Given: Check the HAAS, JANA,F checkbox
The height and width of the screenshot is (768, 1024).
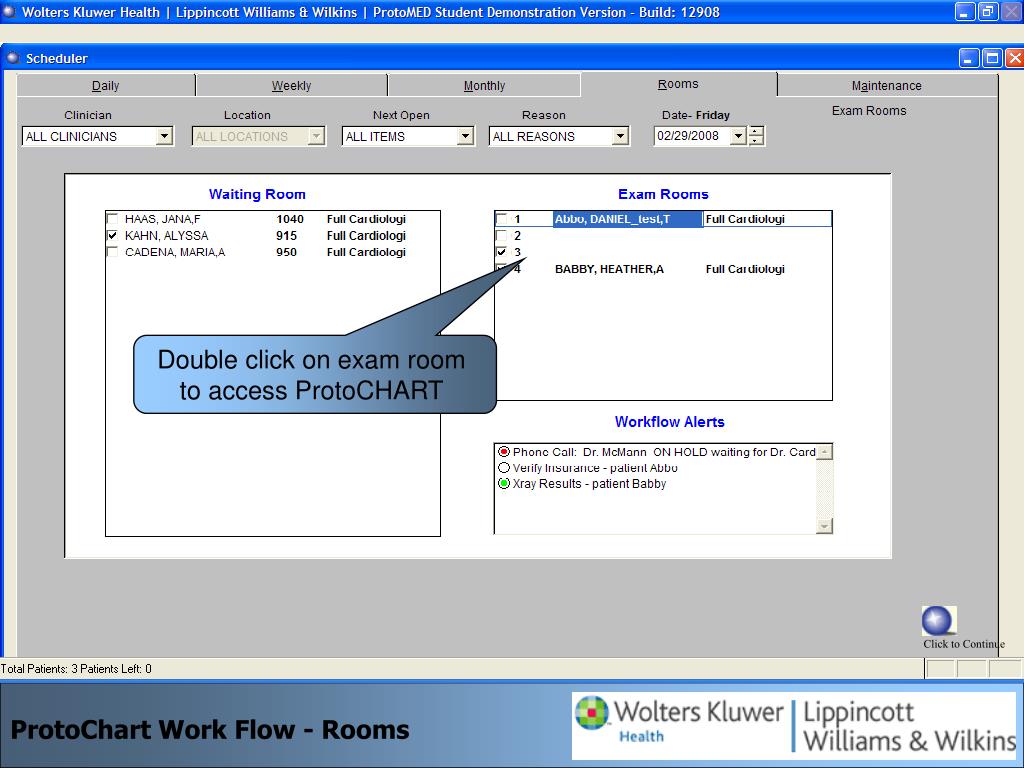Looking at the screenshot, I should coord(112,219).
